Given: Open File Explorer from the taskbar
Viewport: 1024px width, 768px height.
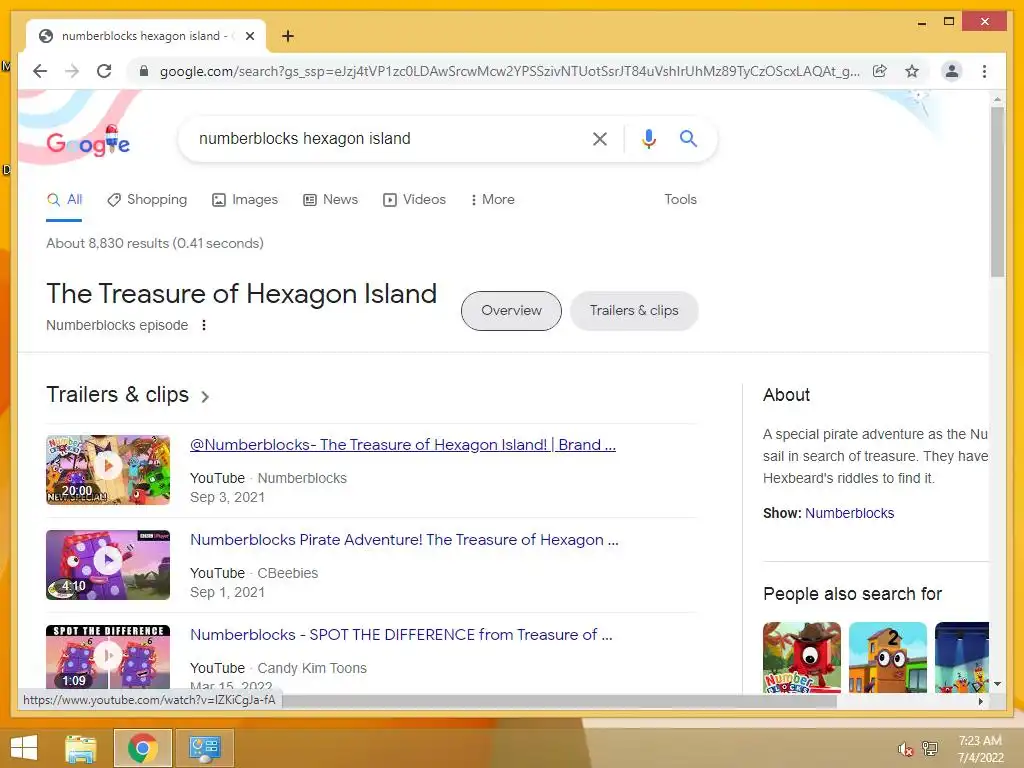Looking at the screenshot, I should [80, 748].
